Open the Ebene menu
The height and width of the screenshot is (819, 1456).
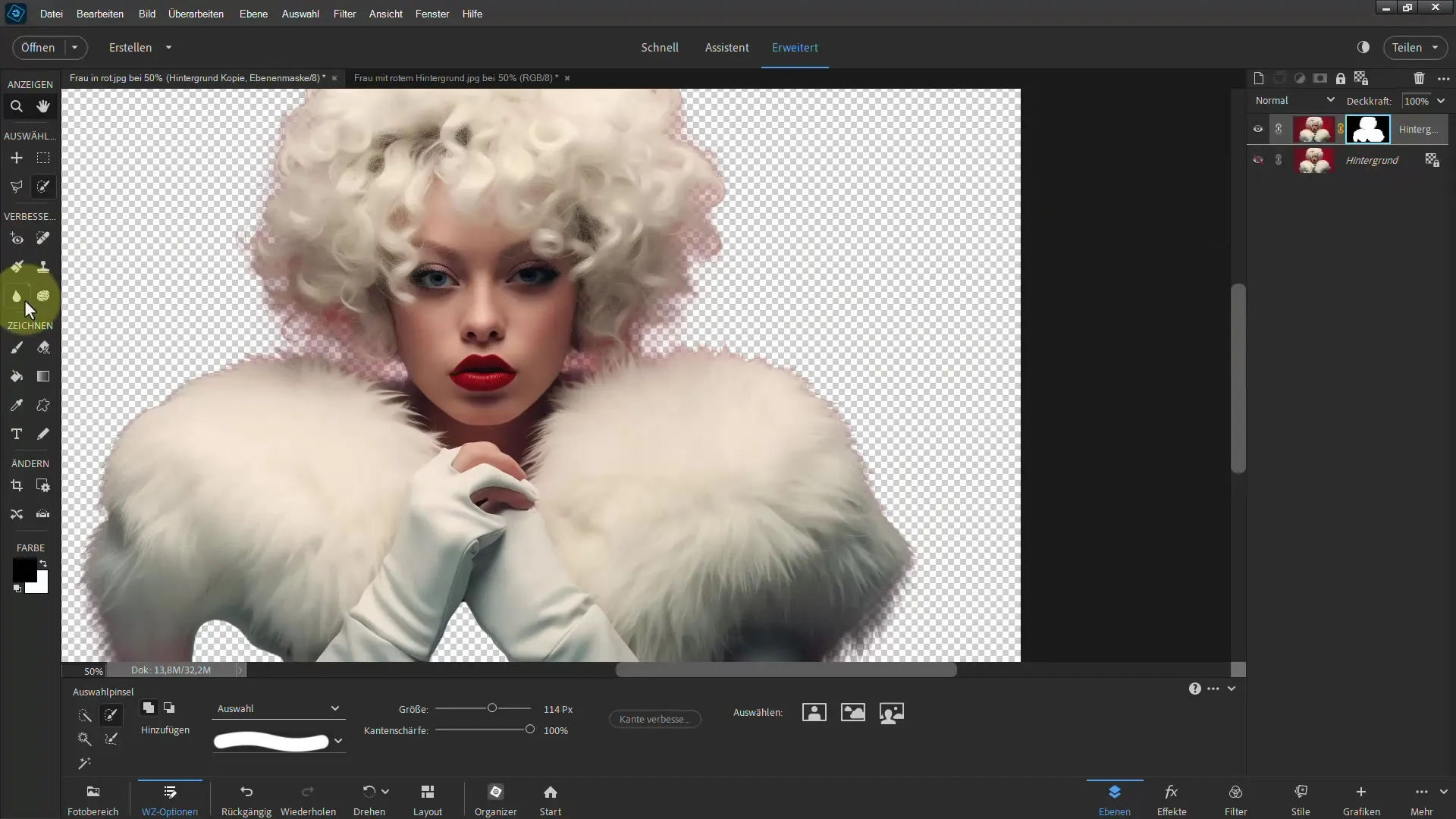click(253, 14)
